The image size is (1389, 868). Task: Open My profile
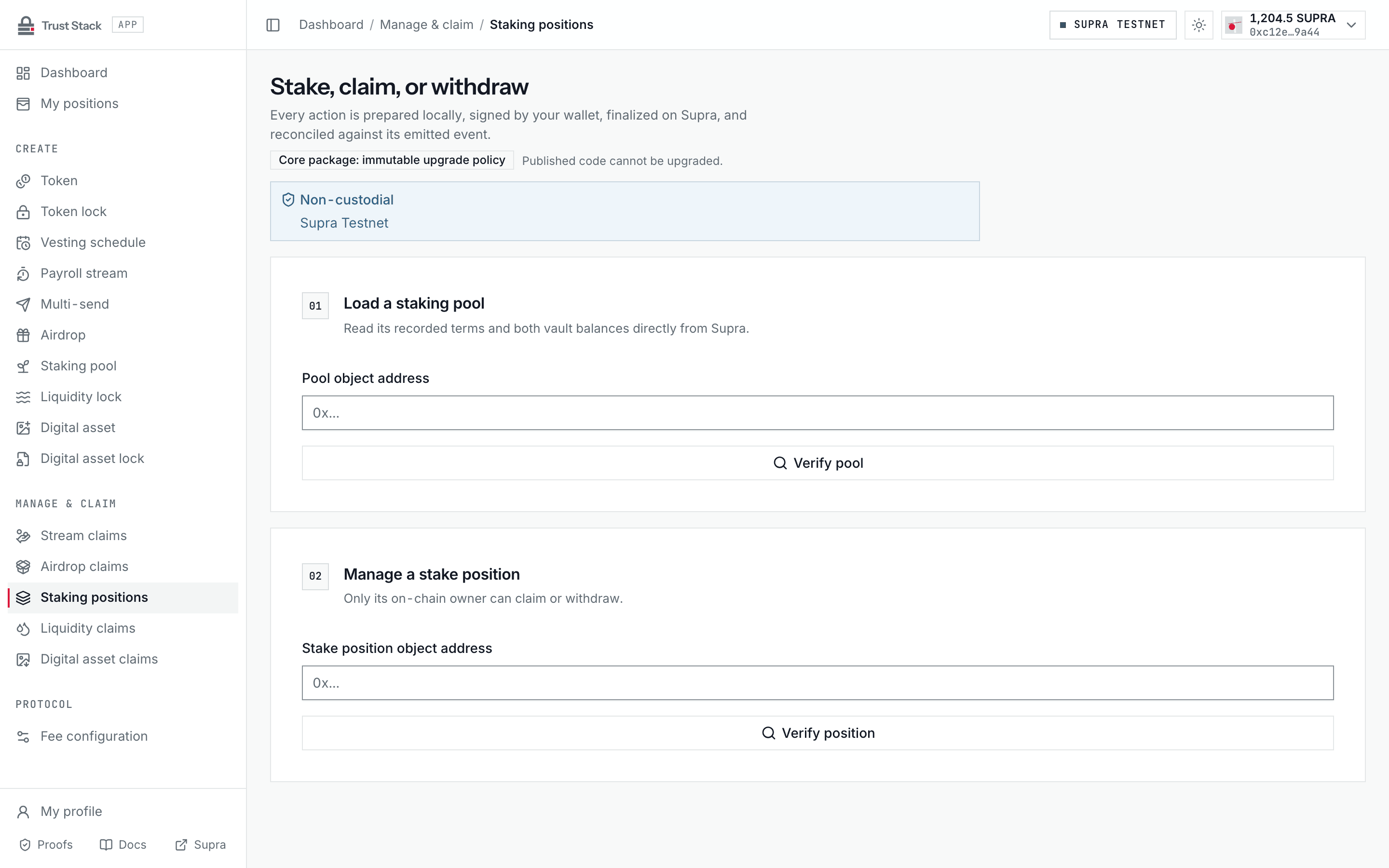(123, 812)
